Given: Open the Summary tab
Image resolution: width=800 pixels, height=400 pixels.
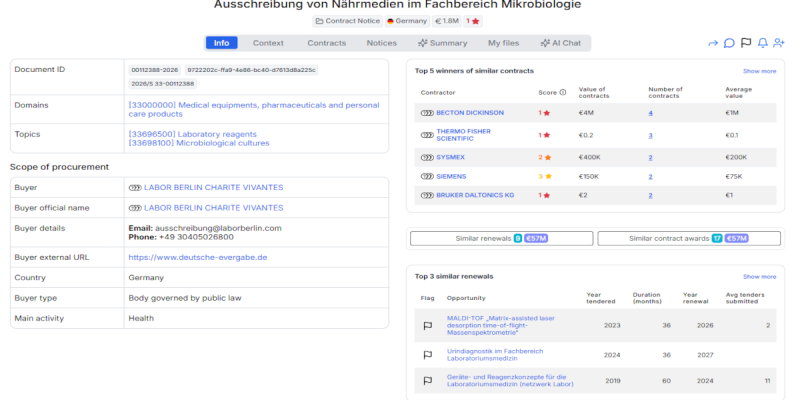Looking at the screenshot, I should point(442,43).
